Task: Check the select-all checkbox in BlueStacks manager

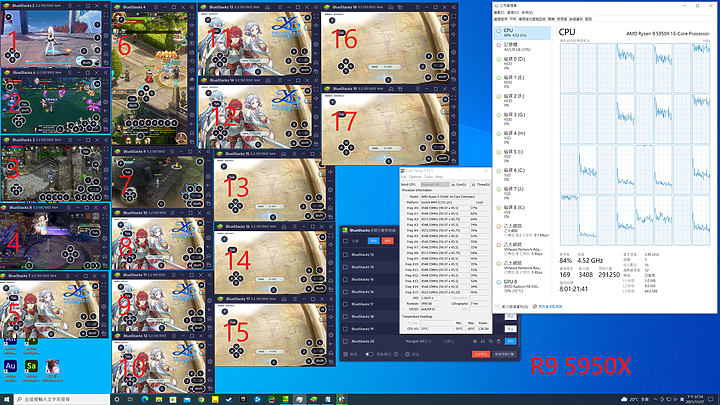Action: pos(345,241)
